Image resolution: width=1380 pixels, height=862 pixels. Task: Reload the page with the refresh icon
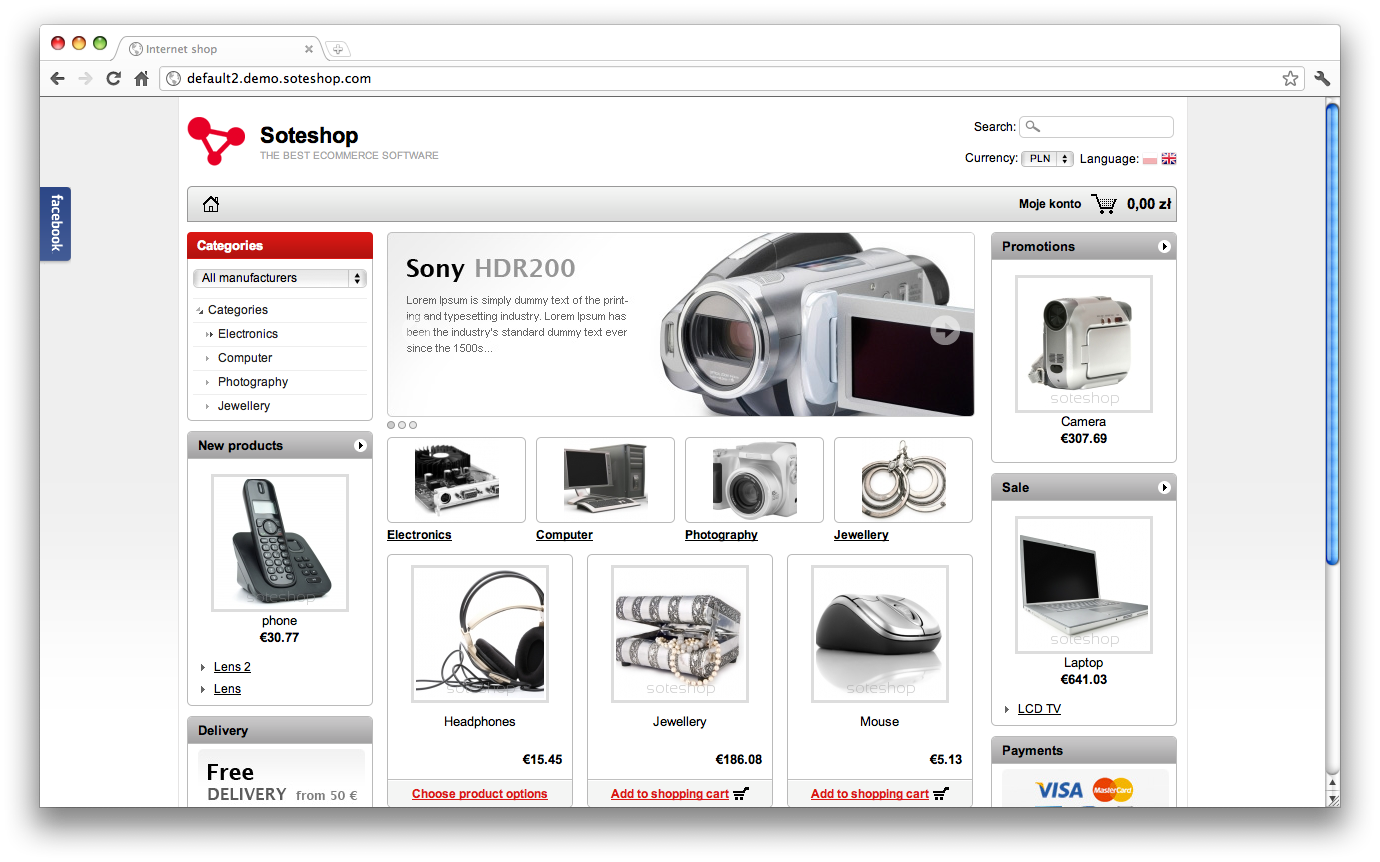(x=113, y=79)
